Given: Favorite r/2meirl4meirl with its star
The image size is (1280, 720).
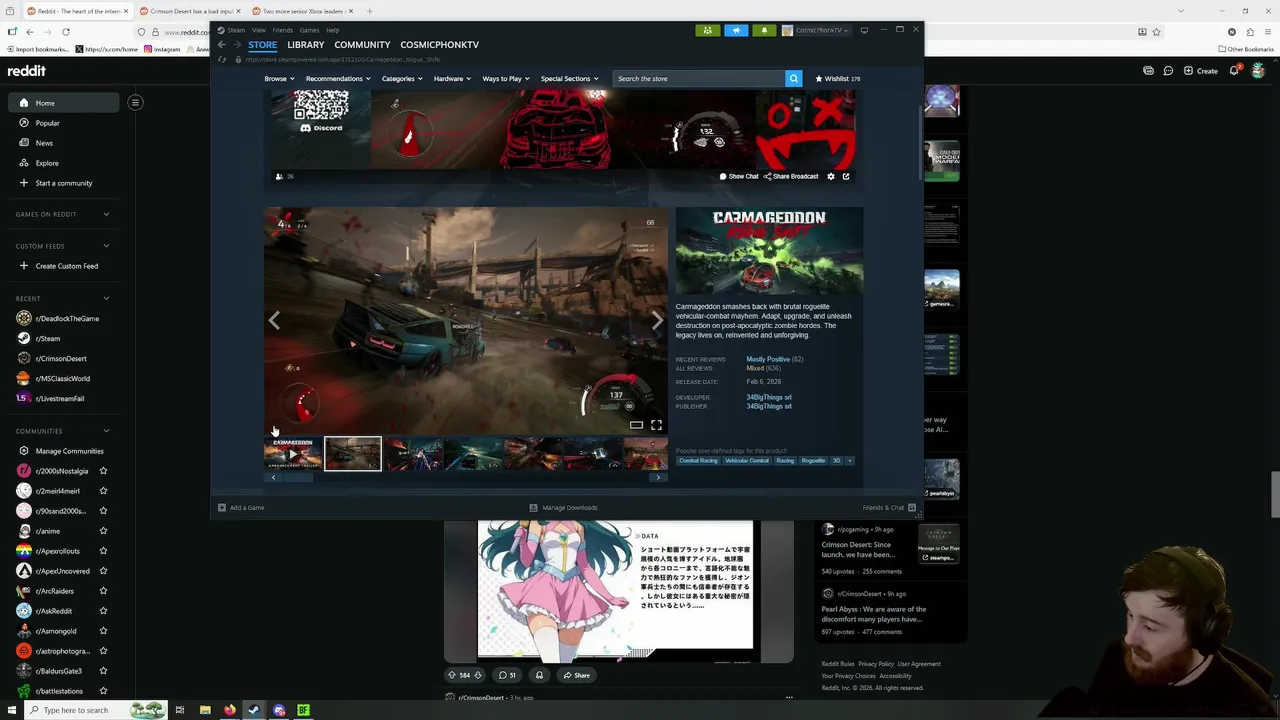Looking at the screenshot, I should click(x=103, y=491).
